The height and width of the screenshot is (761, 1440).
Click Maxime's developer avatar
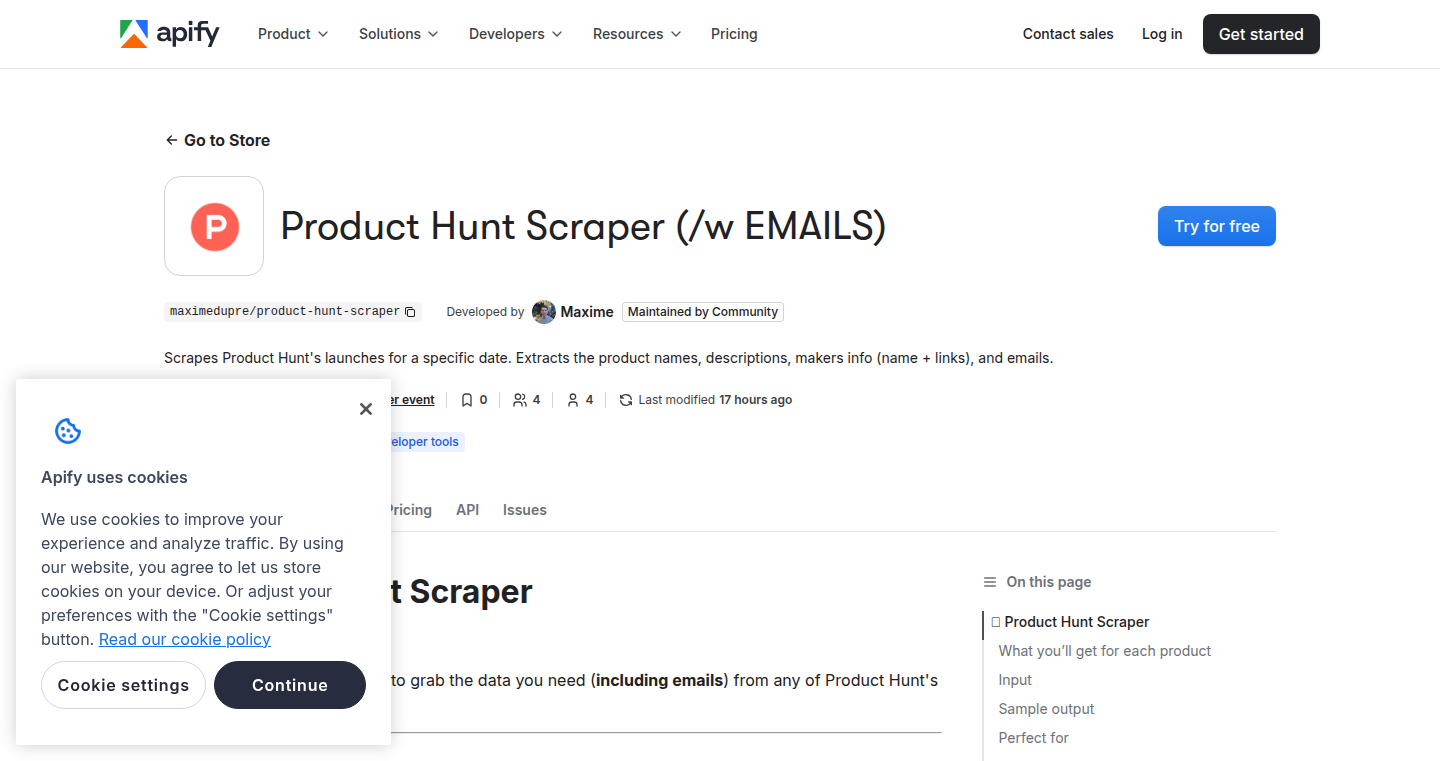(544, 312)
